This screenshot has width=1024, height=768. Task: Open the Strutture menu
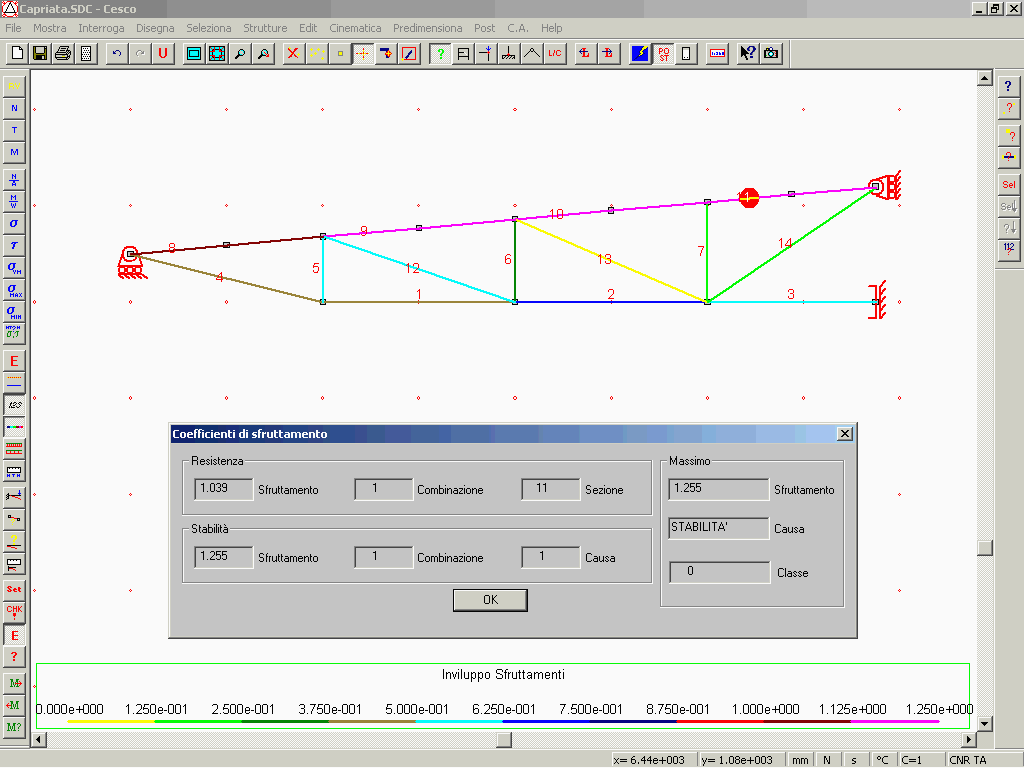[x=265, y=28]
